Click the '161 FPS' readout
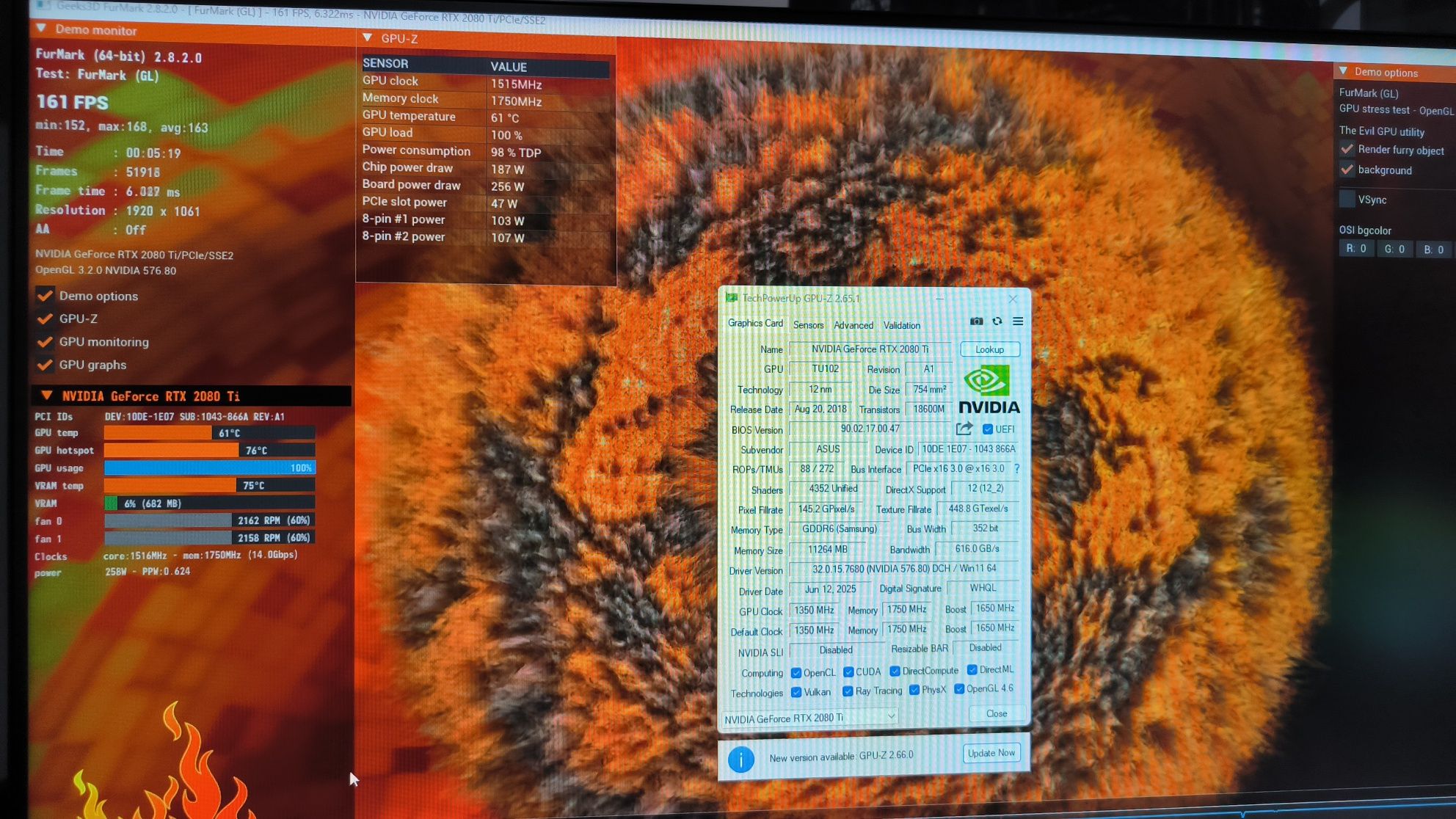 tap(73, 102)
